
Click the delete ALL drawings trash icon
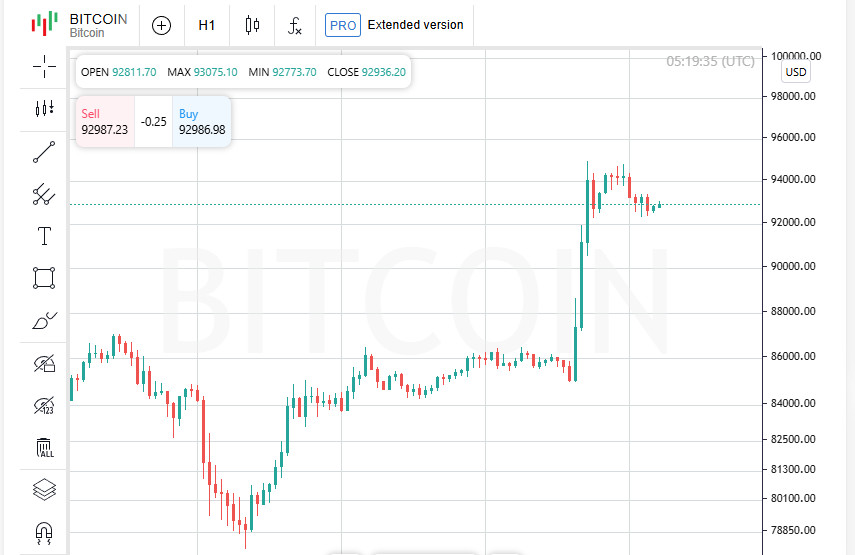[x=44, y=447]
